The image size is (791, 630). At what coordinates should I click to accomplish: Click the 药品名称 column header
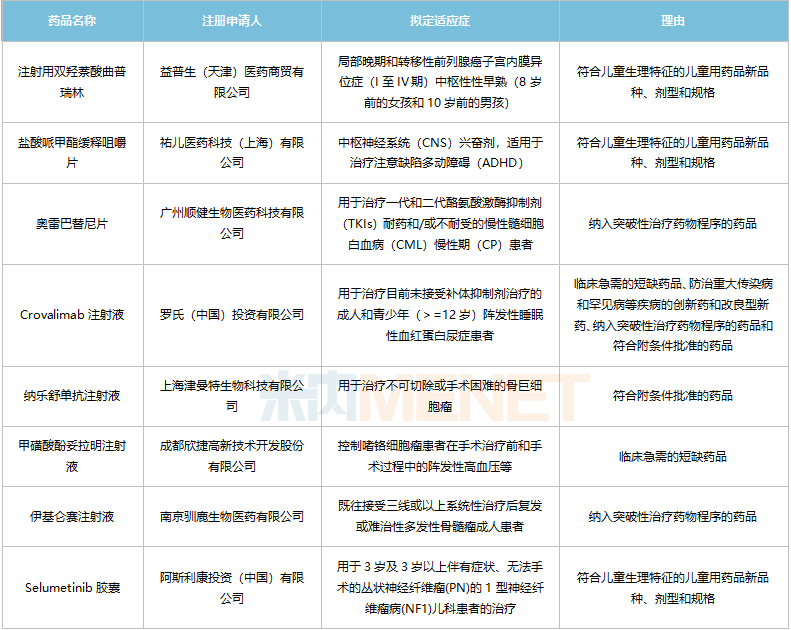72,20
